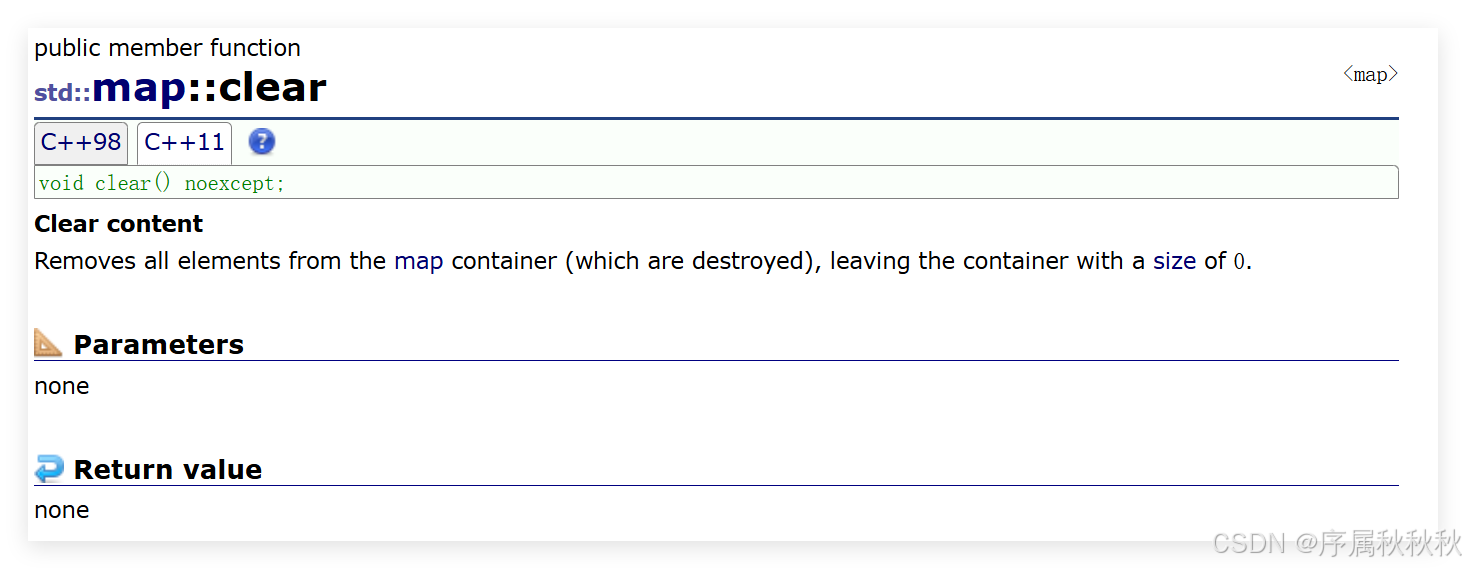Click the CSDN watermark text

pos(1335,543)
